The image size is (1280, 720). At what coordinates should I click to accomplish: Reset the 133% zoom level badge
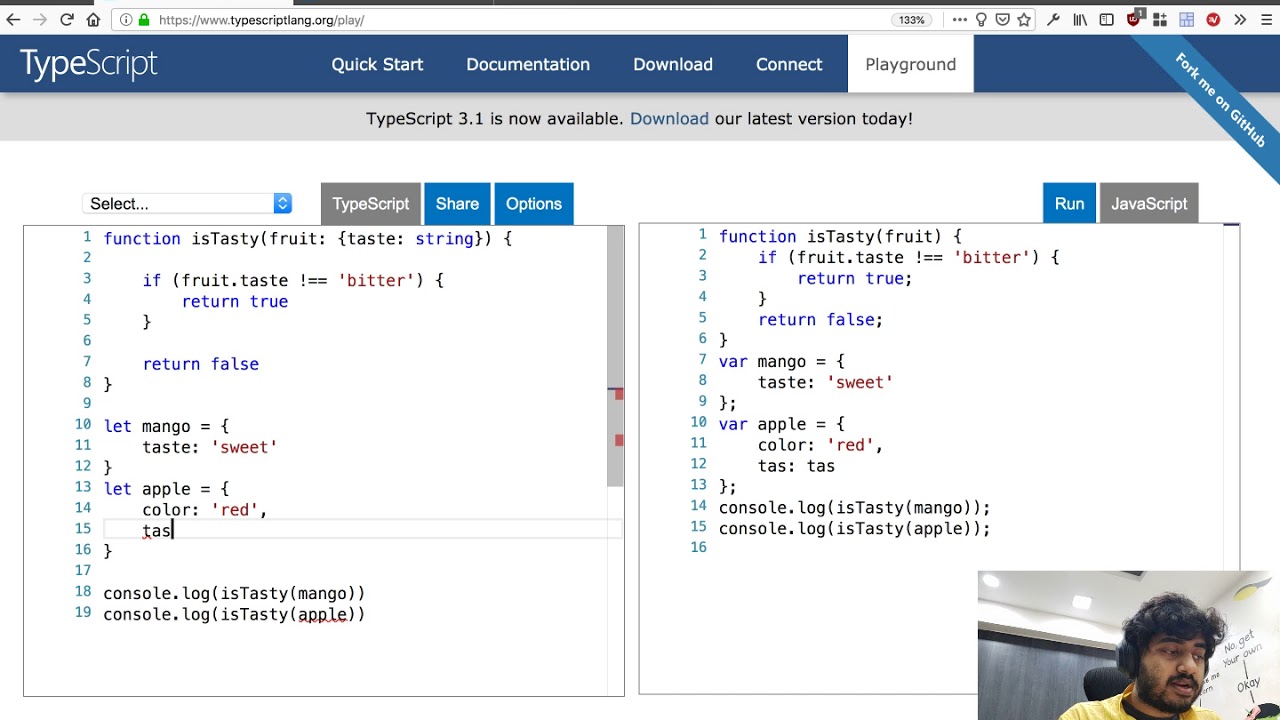(x=912, y=20)
